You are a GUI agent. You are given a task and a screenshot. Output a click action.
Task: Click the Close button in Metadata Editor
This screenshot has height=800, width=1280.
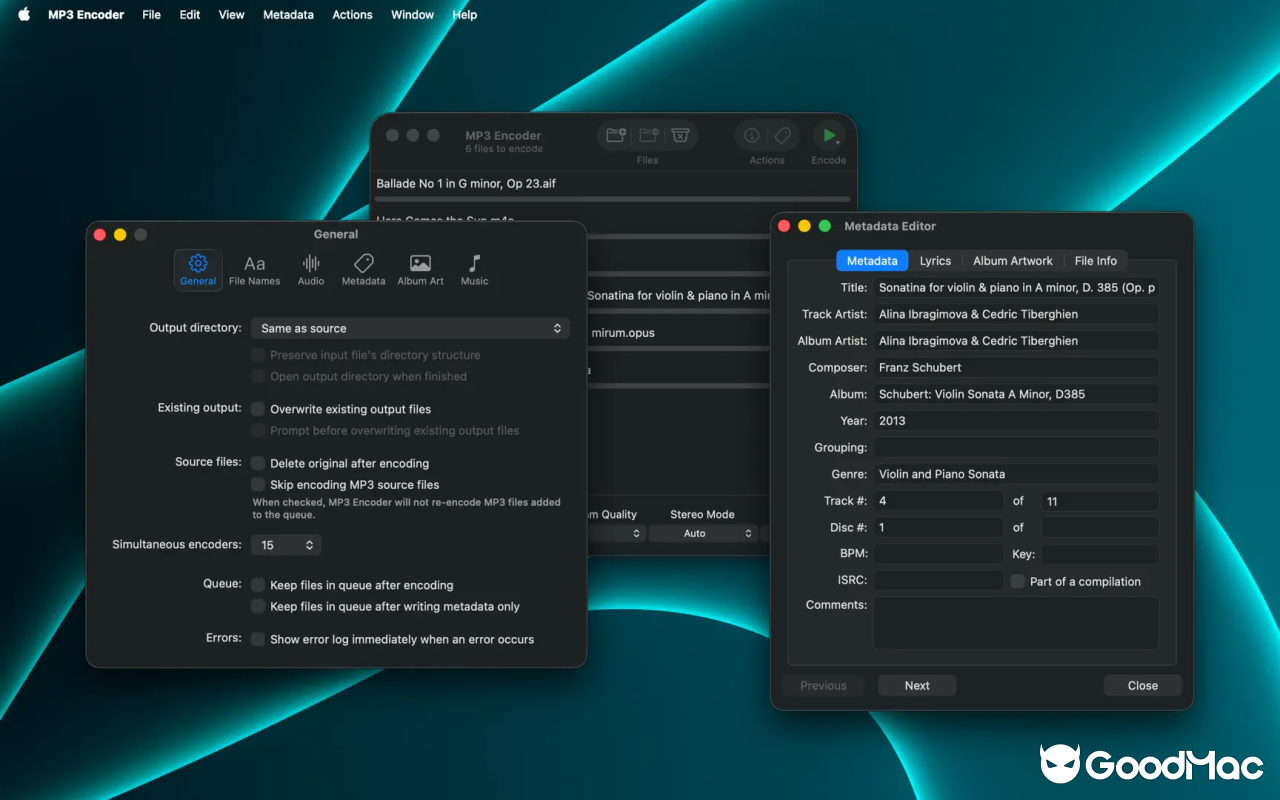(1142, 685)
